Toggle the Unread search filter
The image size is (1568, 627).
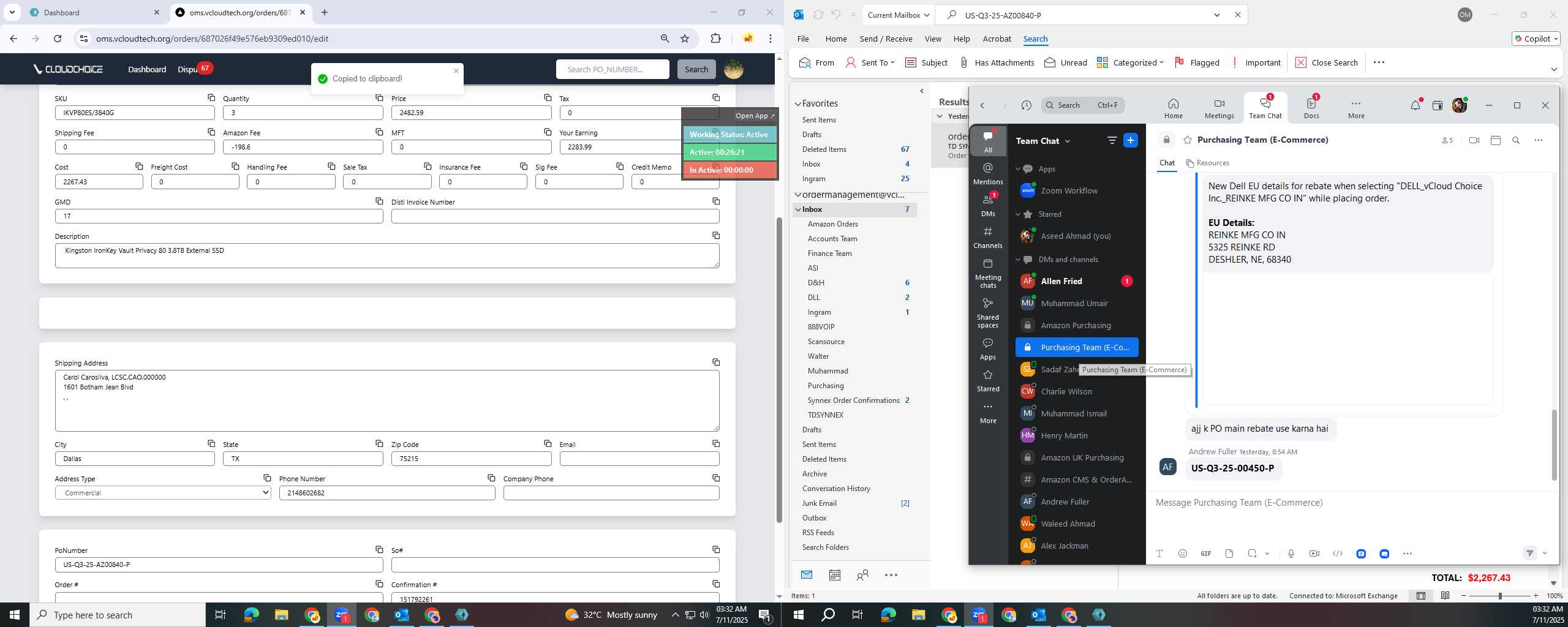[x=1066, y=62]
